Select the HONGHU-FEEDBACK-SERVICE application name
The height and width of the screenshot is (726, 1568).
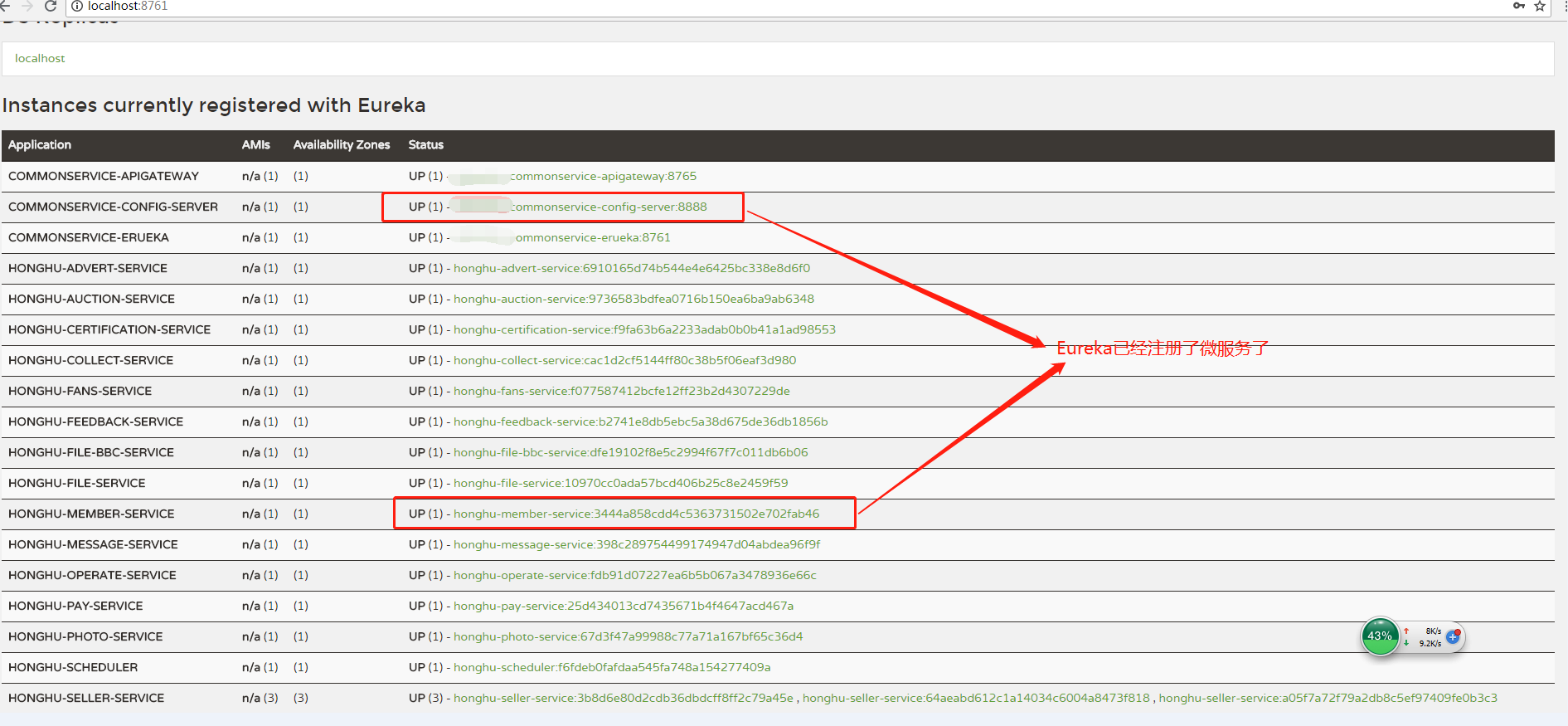click(96, 421)
